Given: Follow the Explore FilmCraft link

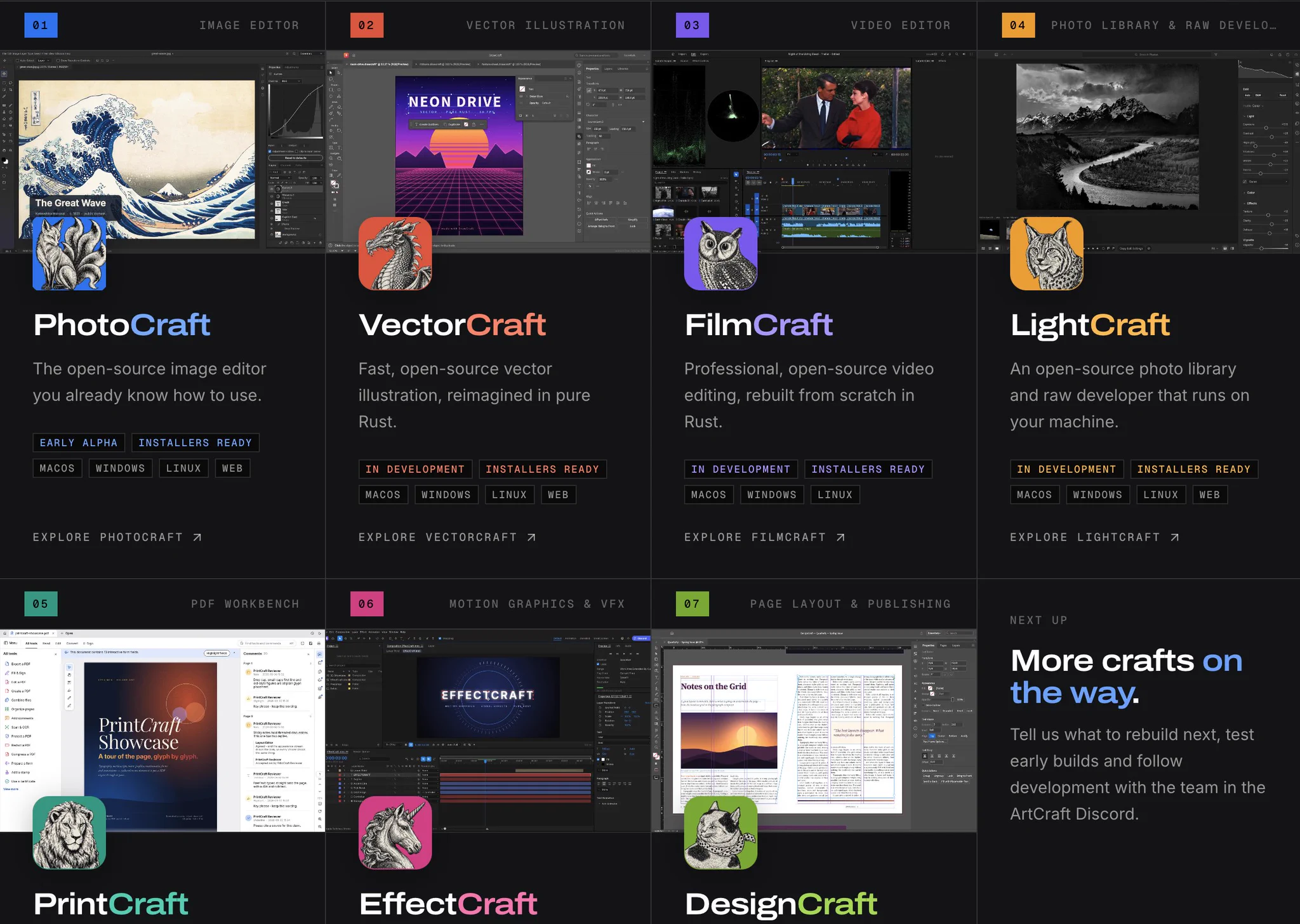Looking at the screenshot, I should pyautogui.click(x=765, y=537).
